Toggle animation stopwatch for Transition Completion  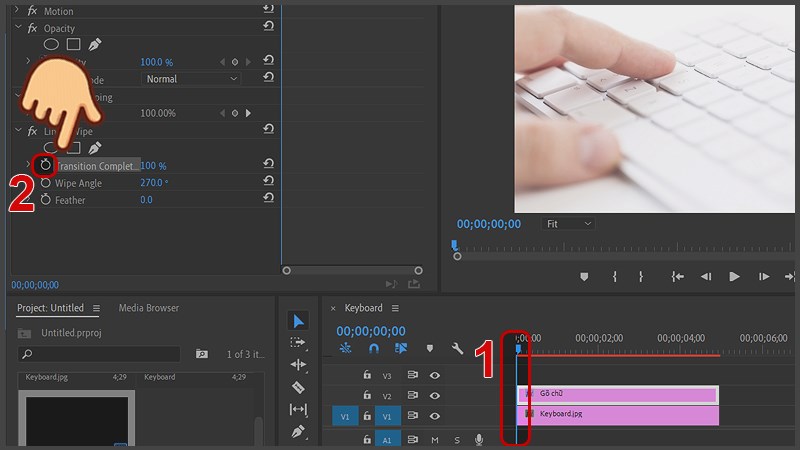[x=45, y=165]
